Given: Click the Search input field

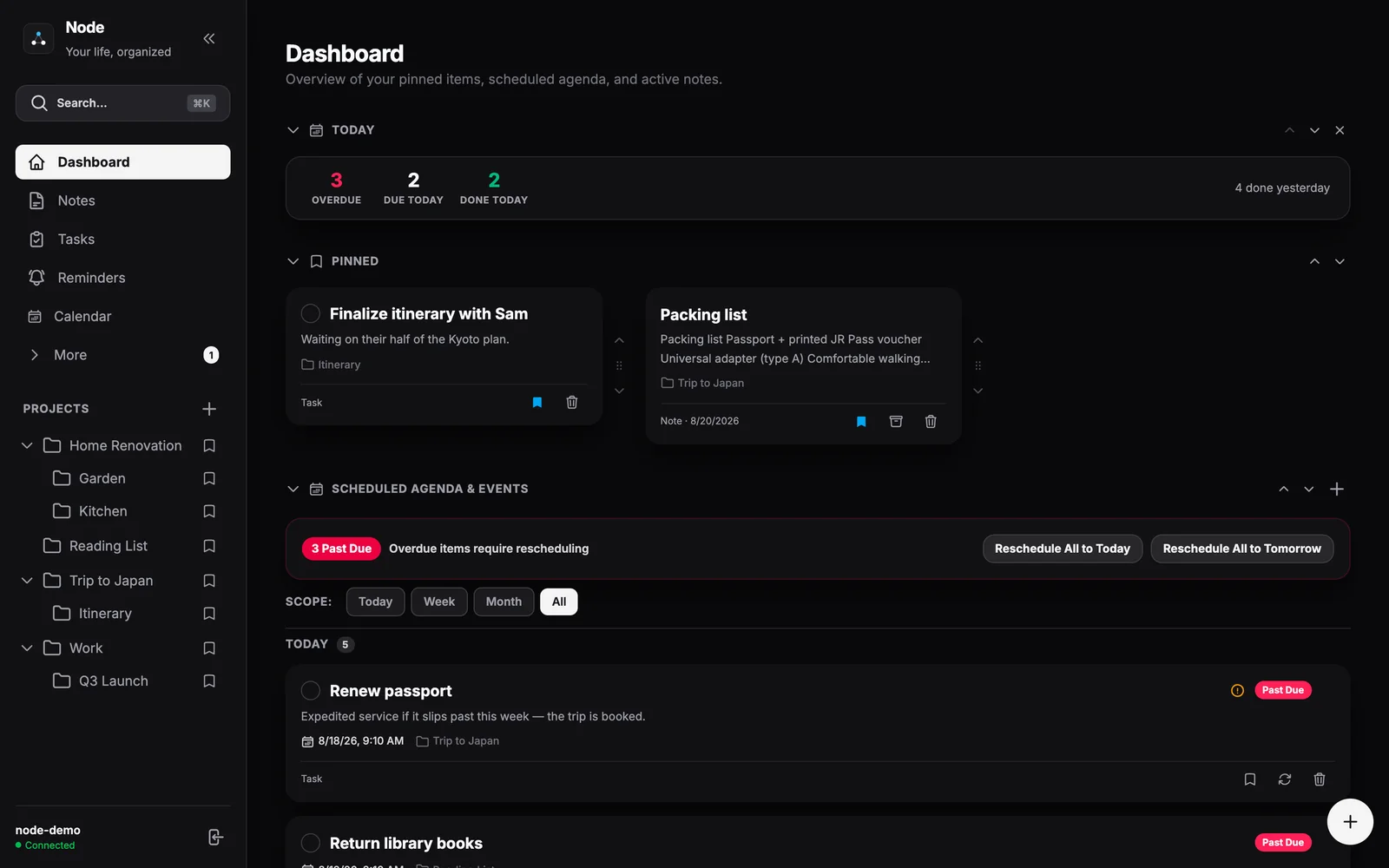Looking at the screenshot, I should click(x=122, y=103).
